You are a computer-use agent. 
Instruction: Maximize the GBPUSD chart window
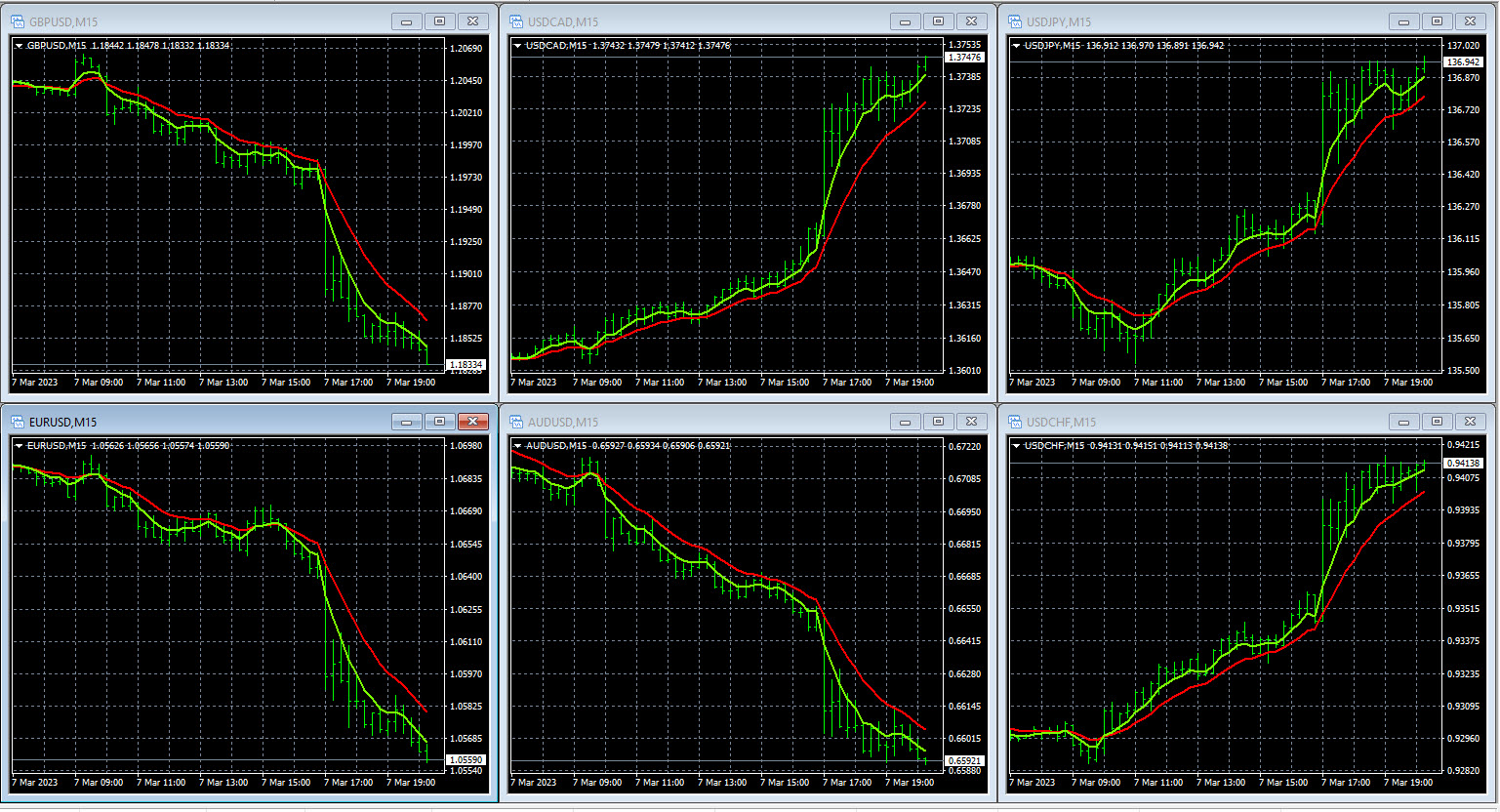[439, 21]
